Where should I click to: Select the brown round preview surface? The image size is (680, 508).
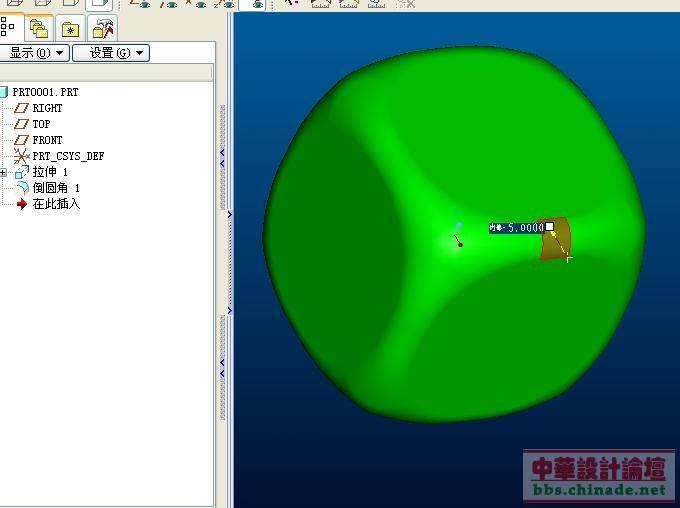pos(557,239)
